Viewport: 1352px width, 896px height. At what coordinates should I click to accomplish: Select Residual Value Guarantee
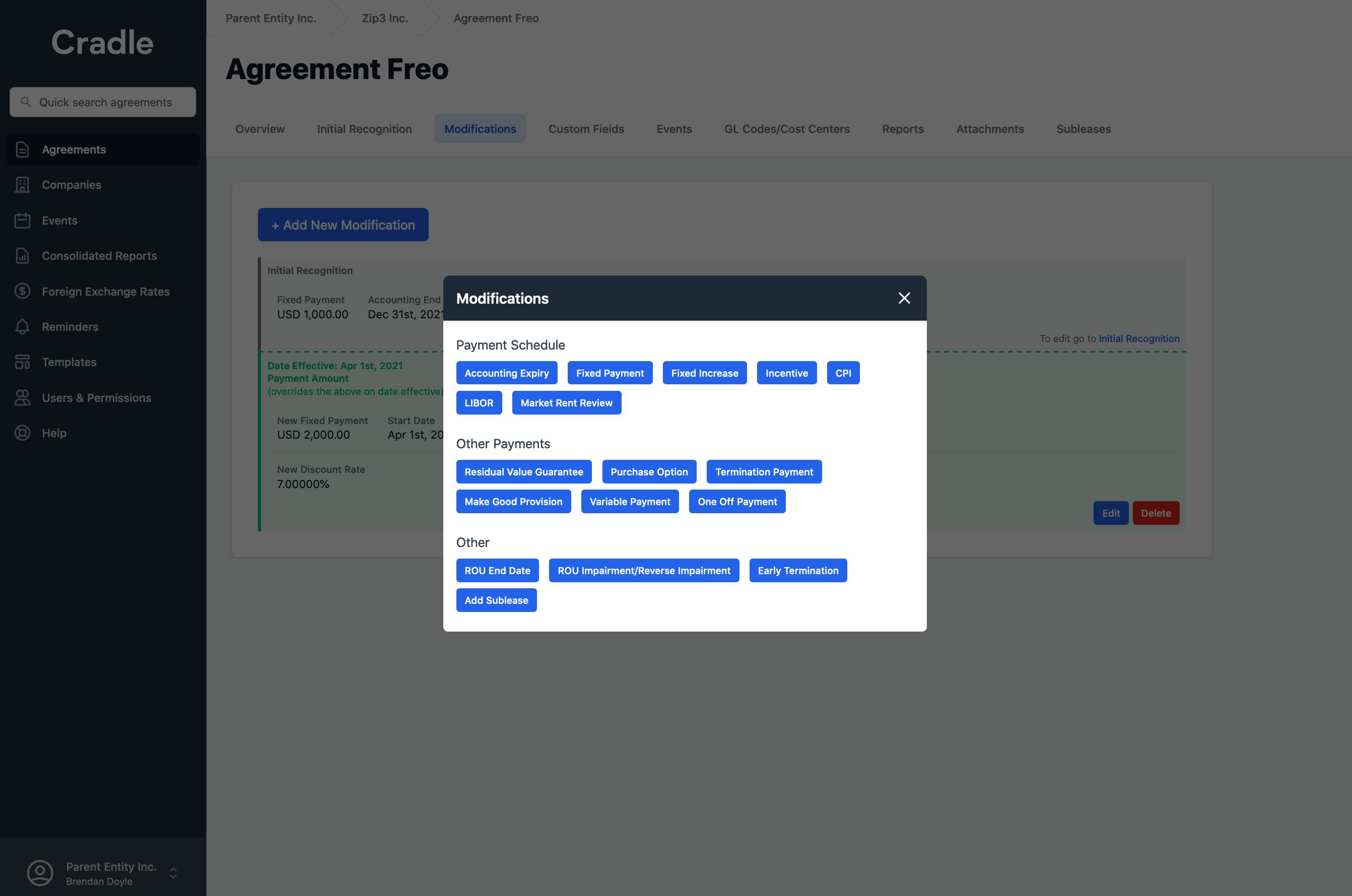tap(523, 472)
